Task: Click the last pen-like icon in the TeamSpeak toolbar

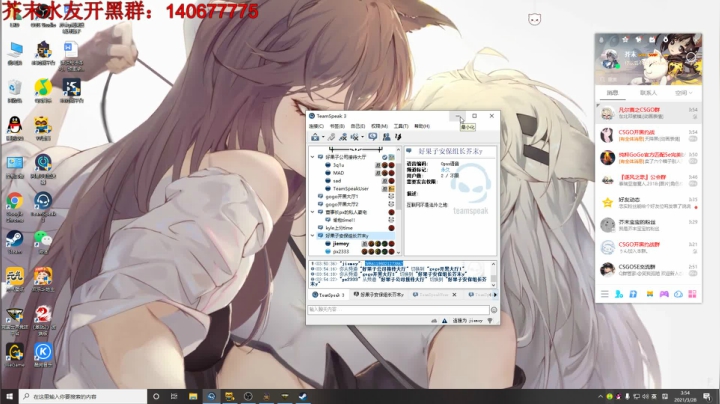Action: click(x=398, y=137)
